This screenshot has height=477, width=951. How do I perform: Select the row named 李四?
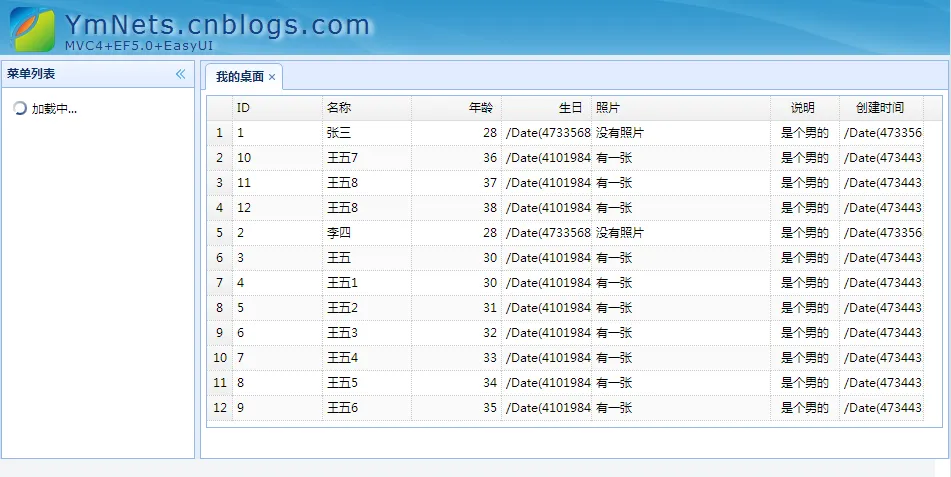[x=565, y=232]
